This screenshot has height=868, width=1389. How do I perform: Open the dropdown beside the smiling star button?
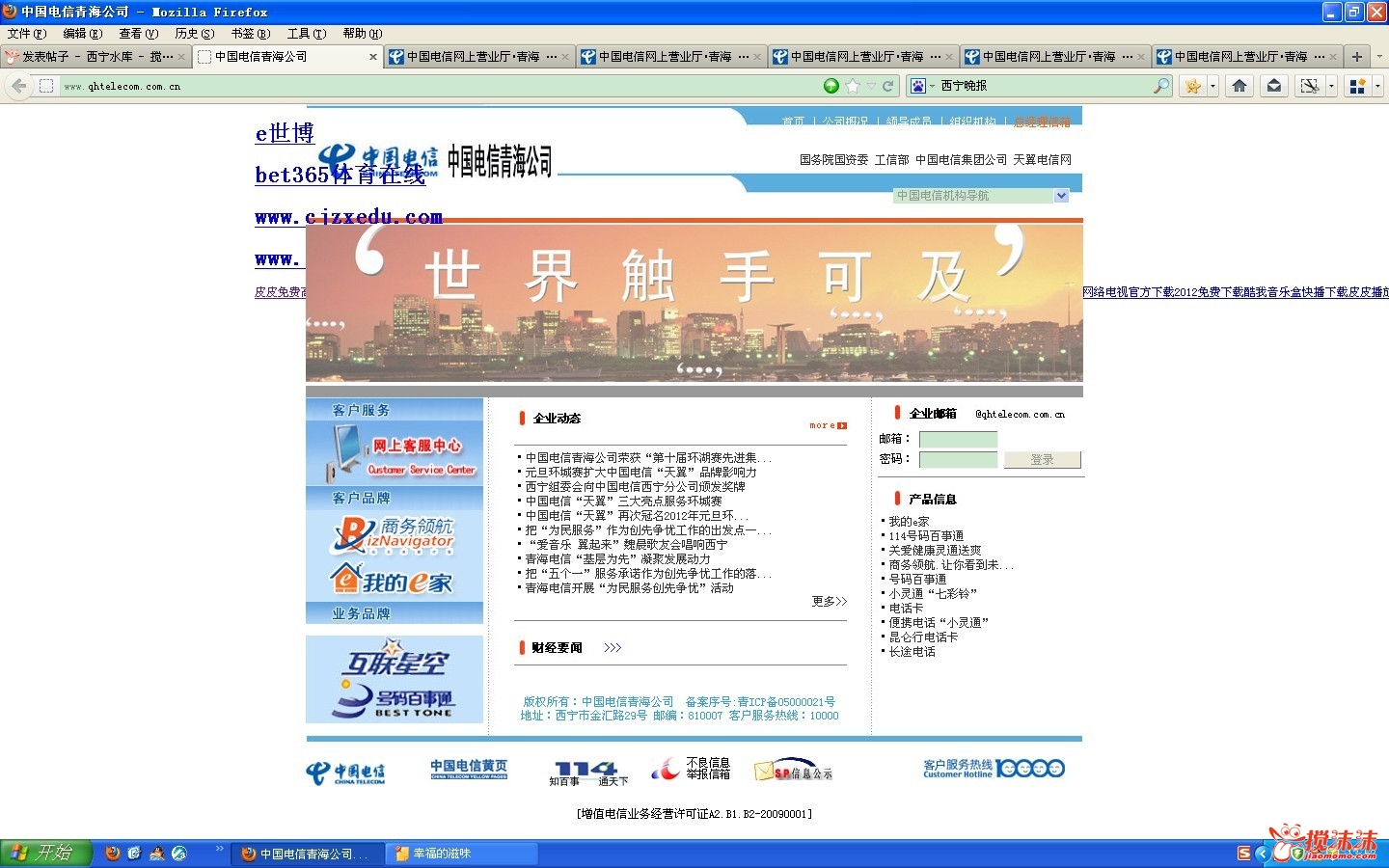[x=1213, y=86]
